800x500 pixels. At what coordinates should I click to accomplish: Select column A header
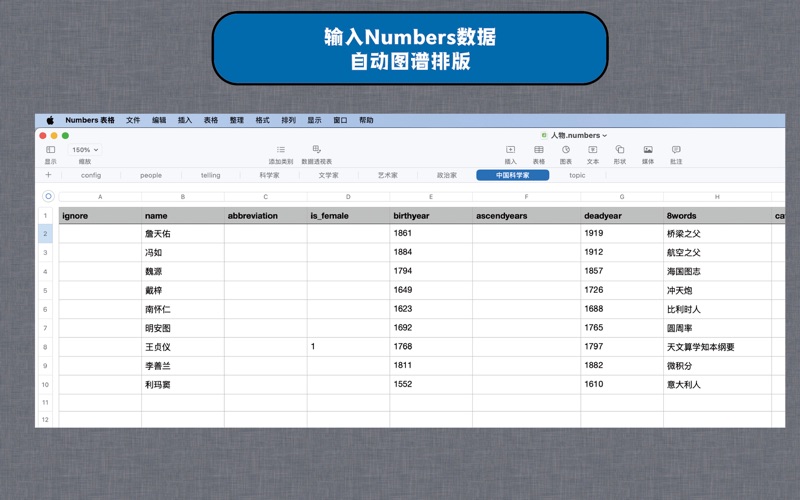(100, 196)
